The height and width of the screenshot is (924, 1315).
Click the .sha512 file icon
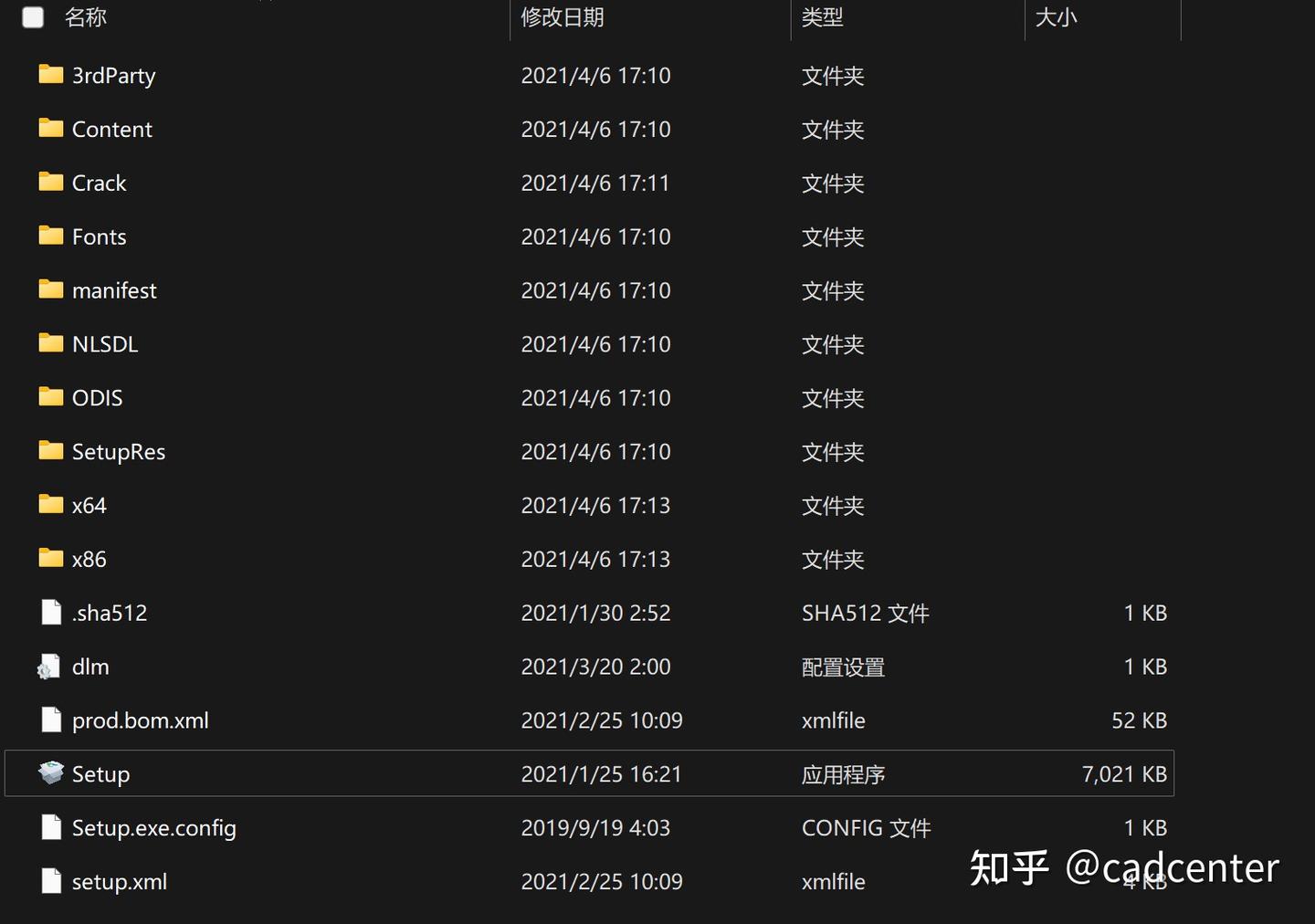click(x=51, y=612)
